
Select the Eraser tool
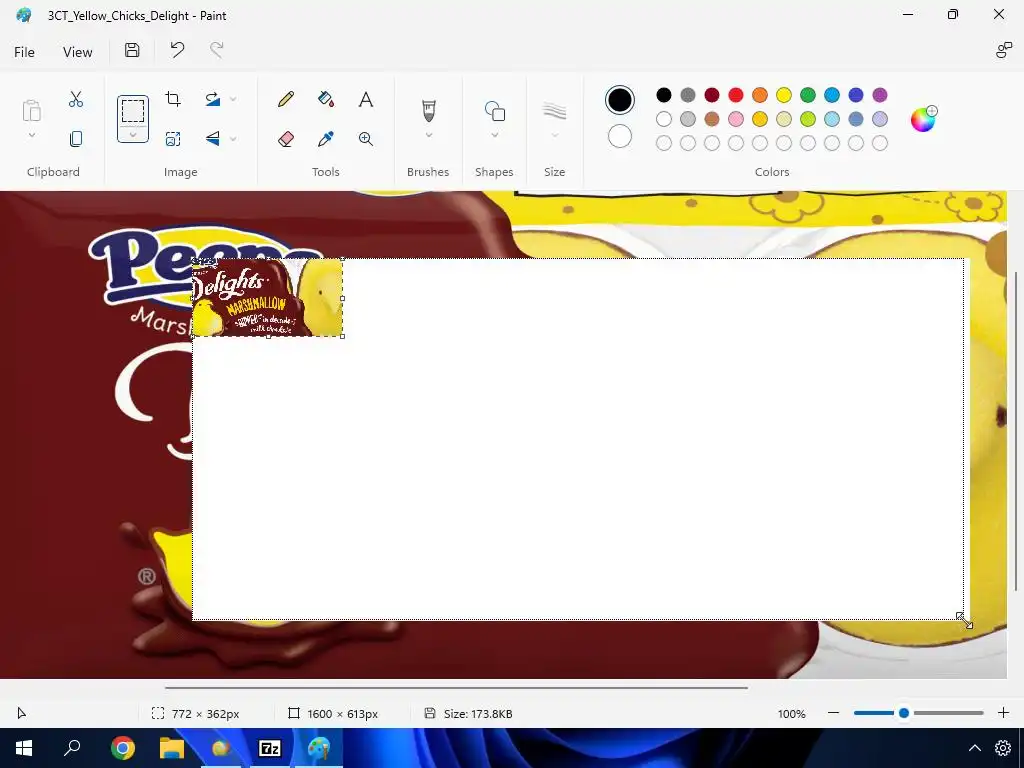286,138
